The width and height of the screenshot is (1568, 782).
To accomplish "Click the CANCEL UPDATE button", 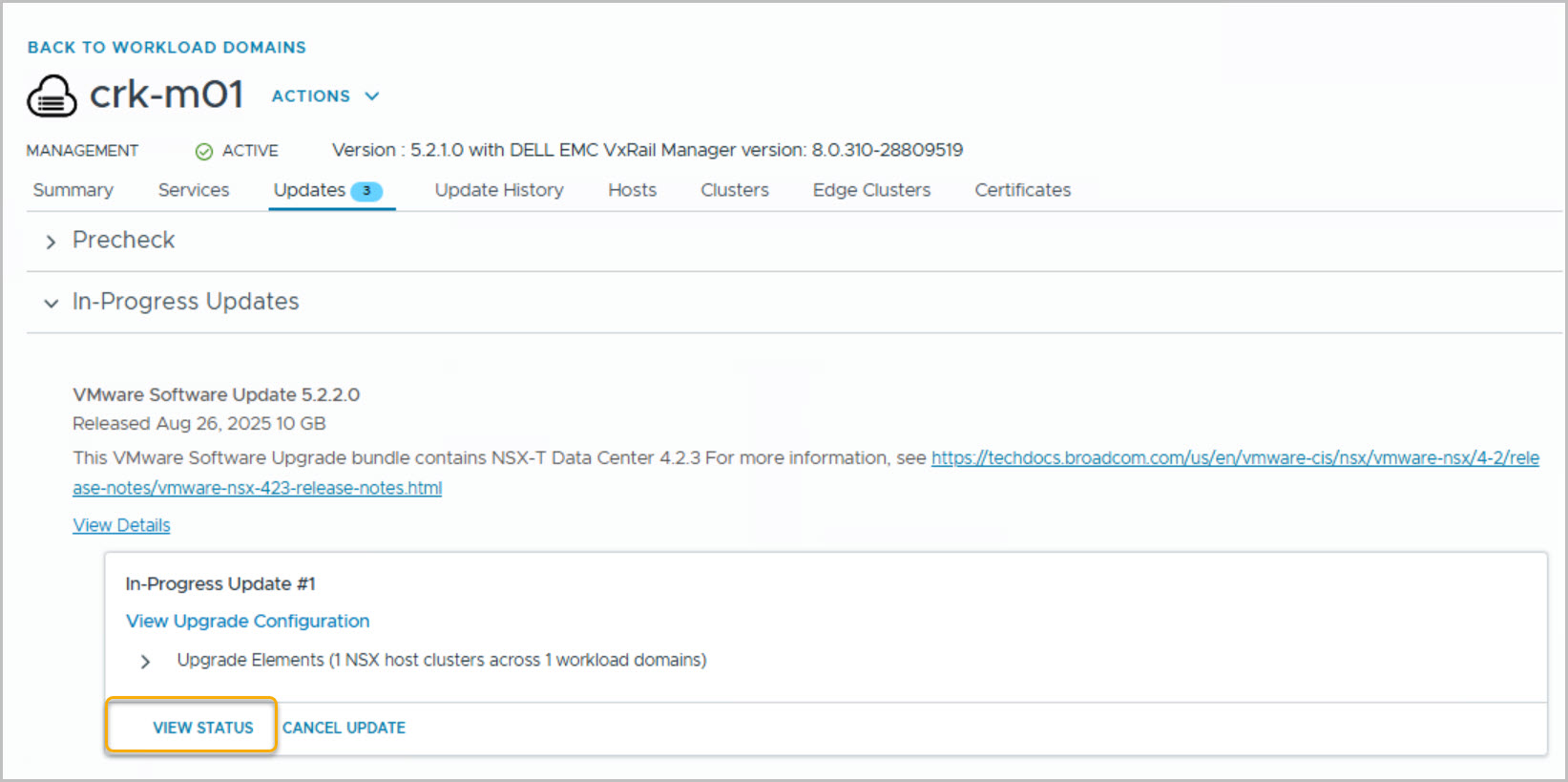I will point(344,728).
